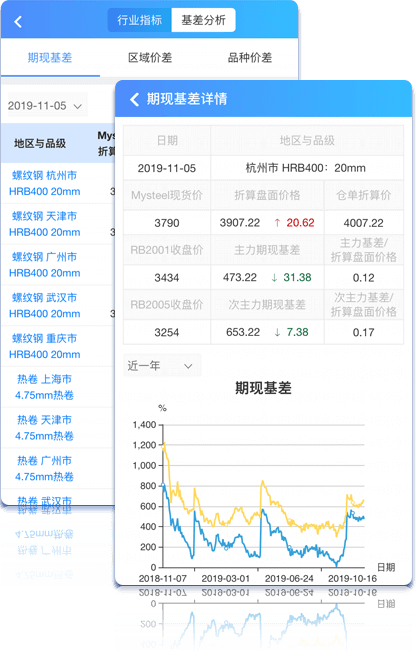This screenshot has width=417, height=662.
Task: Open the 期现基差 tab
Action: coord(50,57)
